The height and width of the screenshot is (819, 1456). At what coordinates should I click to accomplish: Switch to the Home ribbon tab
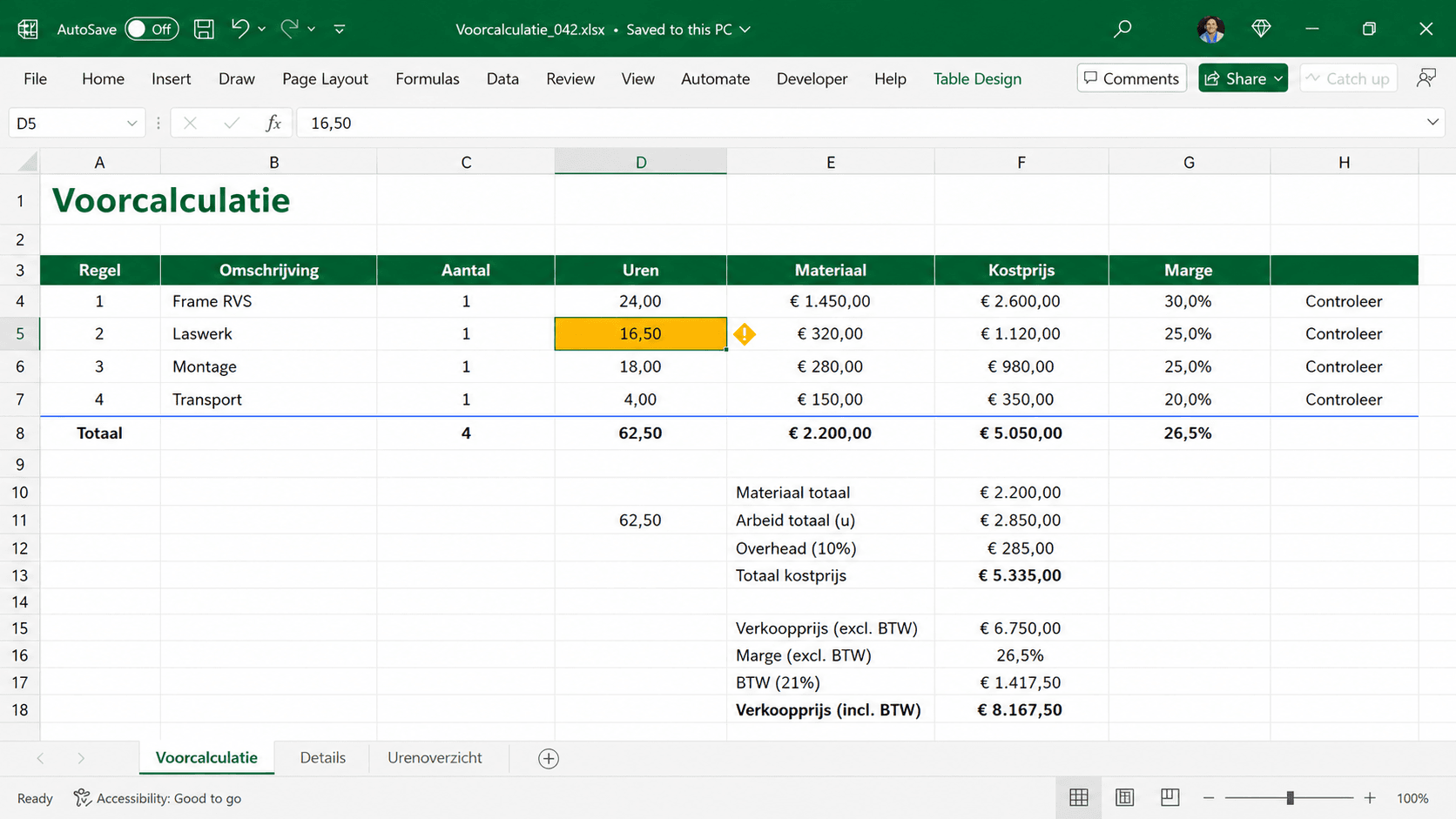pyautogui.click(x=103, y=78)
